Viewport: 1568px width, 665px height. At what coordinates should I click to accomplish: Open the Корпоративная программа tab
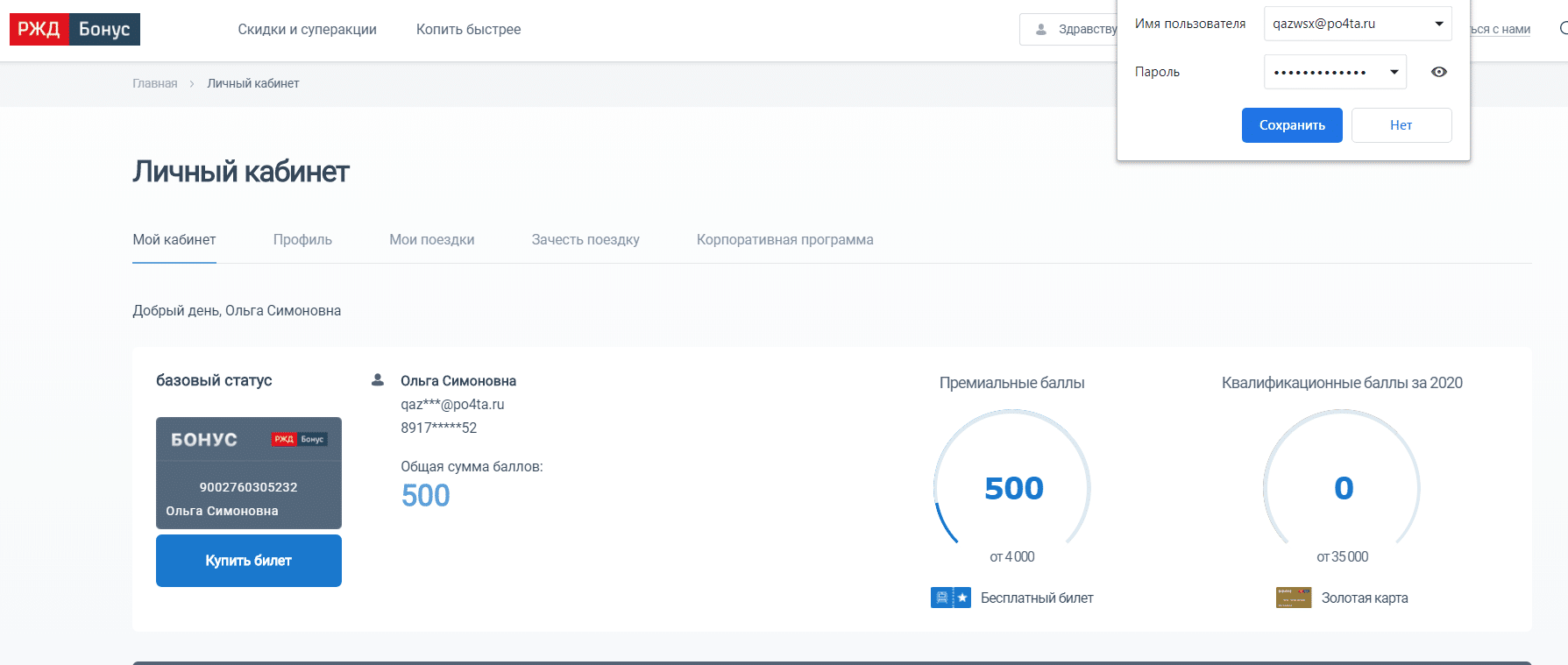point(784,240)
